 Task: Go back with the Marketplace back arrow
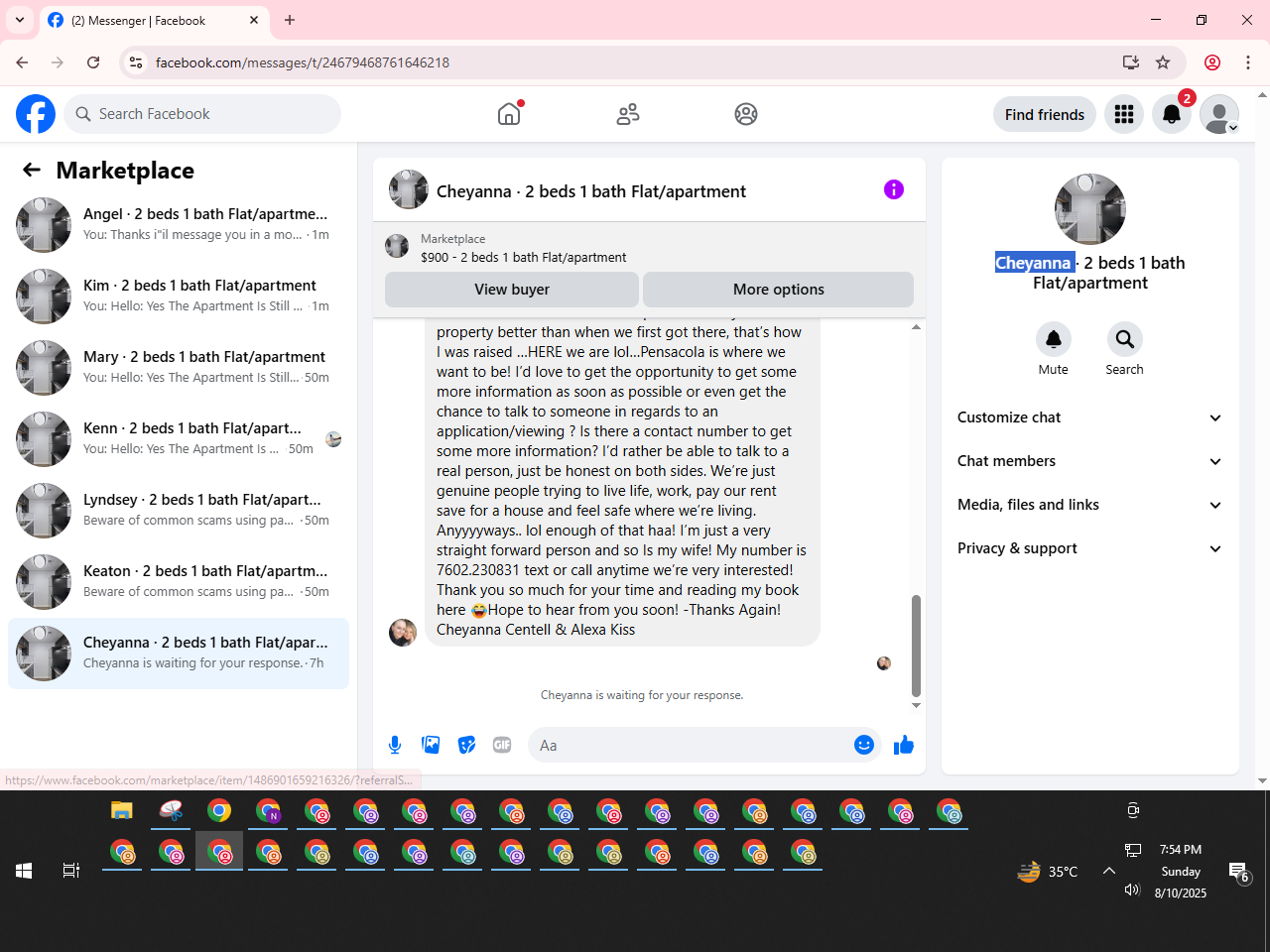[32, 170]
